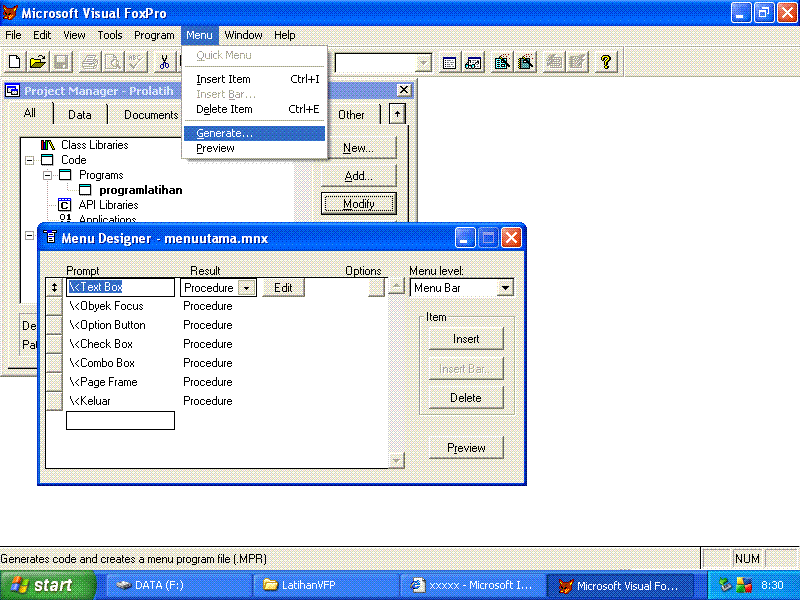Select programlatihan in the project tree

tap(141, 190)
